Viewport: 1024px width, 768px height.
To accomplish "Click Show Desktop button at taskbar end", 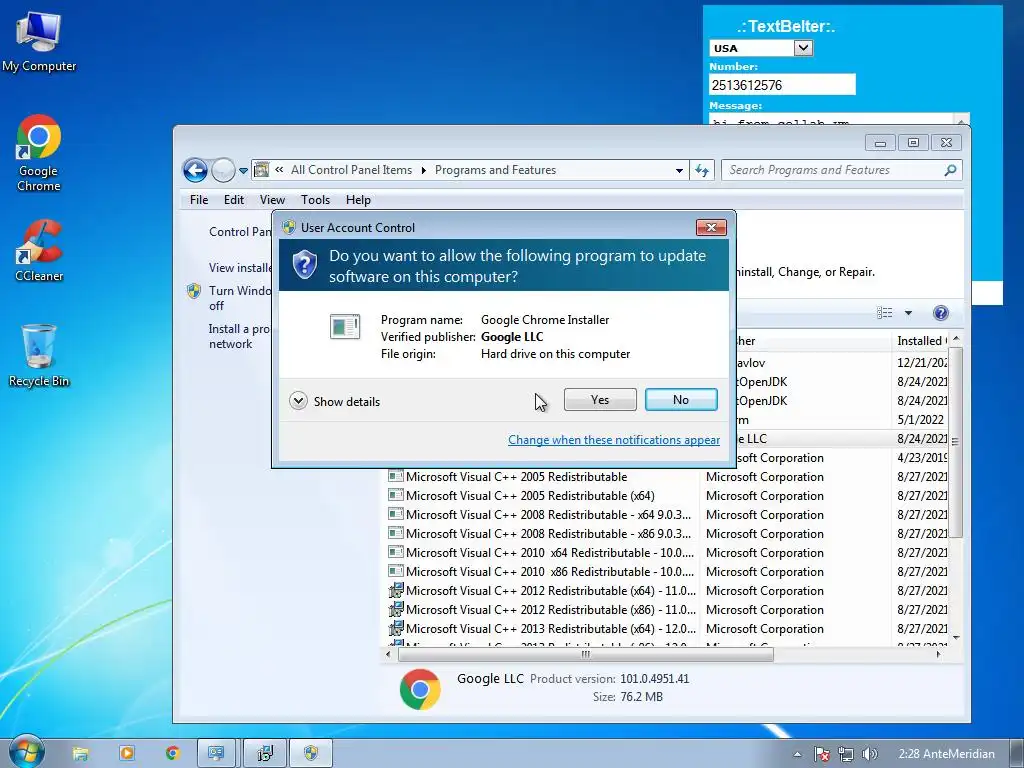I will 1016,754.
